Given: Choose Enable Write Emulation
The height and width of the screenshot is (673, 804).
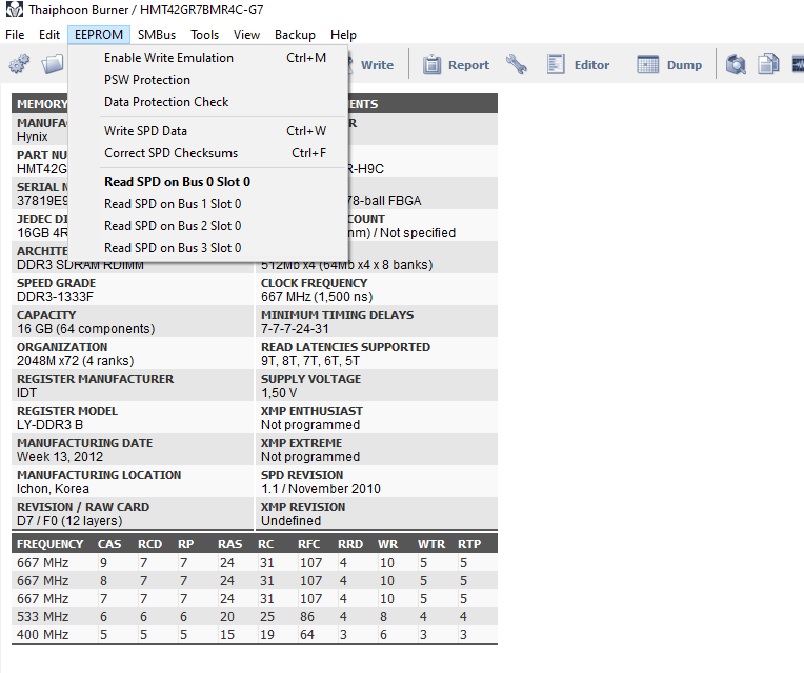Looking at the screenshot, I should pos(208,58).
